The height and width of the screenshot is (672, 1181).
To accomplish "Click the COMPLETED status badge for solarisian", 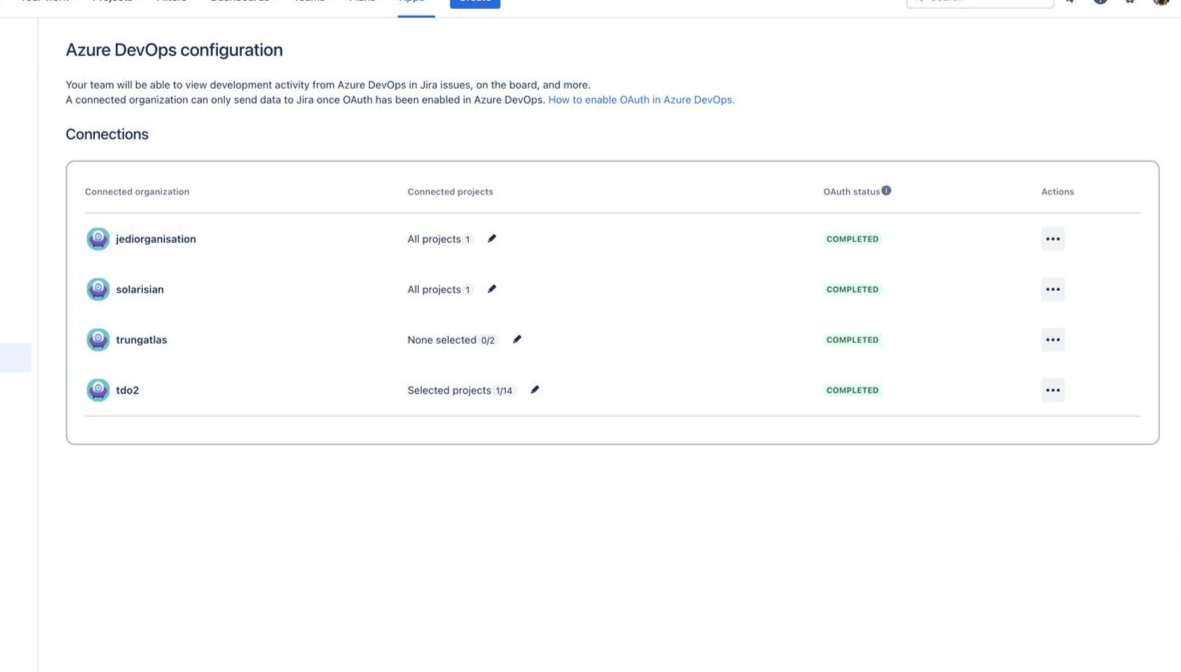I will [x=853, y=289].
